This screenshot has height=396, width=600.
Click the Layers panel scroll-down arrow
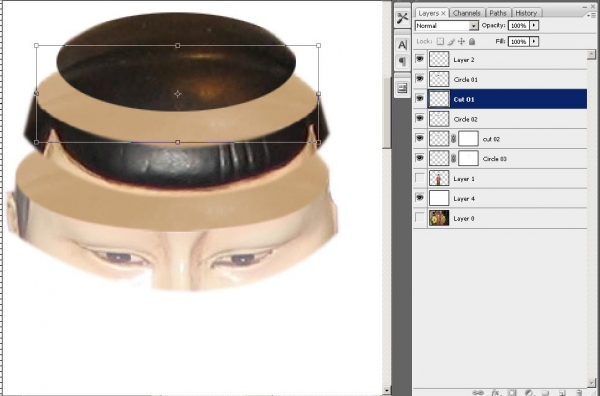click(x=592, y=383)
